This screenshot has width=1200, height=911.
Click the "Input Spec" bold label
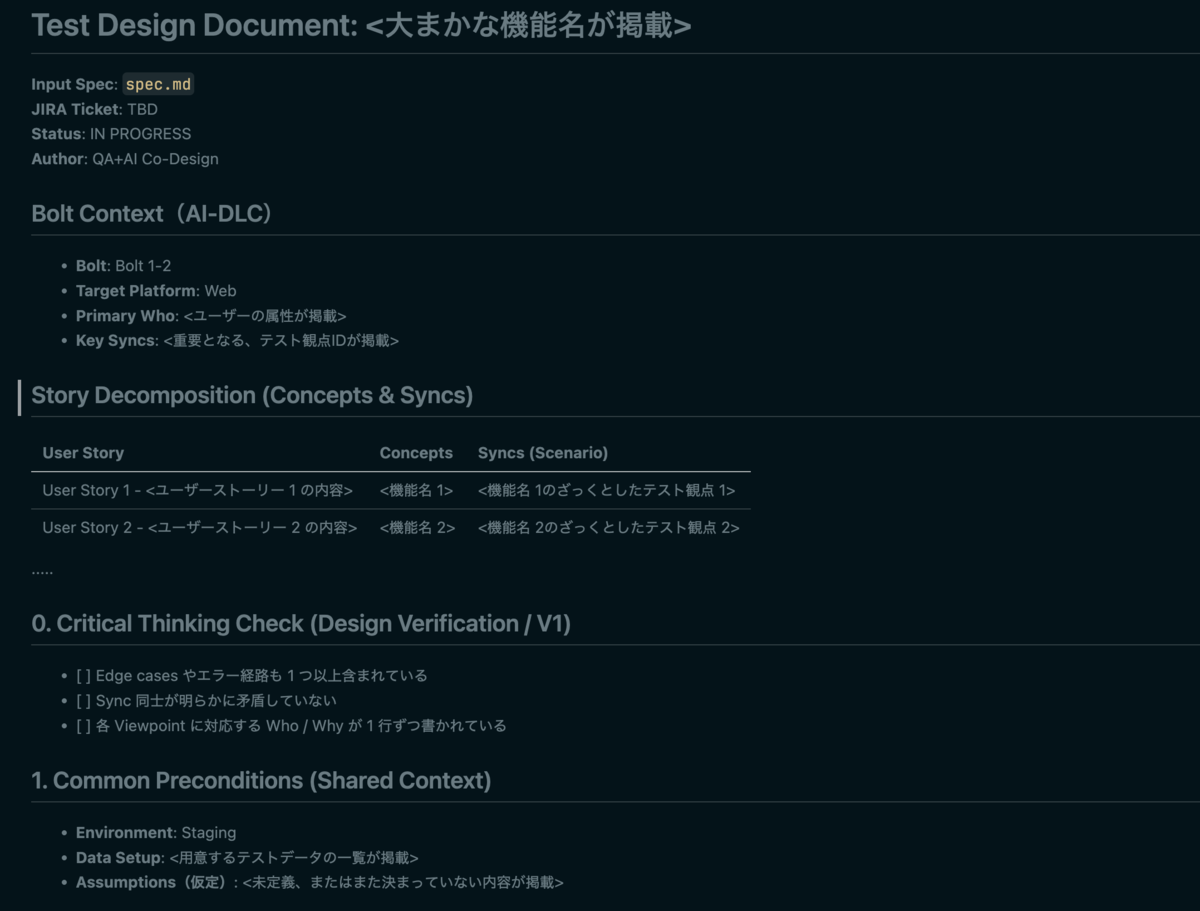[x=74, y=85]
